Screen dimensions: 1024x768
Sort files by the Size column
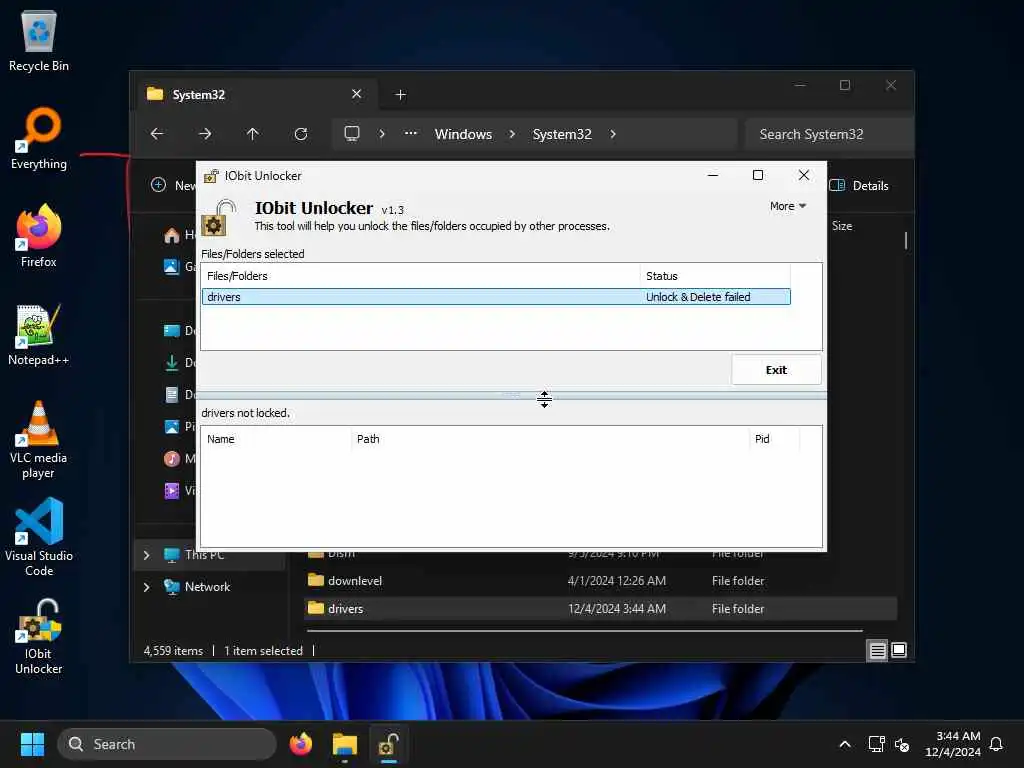click(x=842, y=226)
